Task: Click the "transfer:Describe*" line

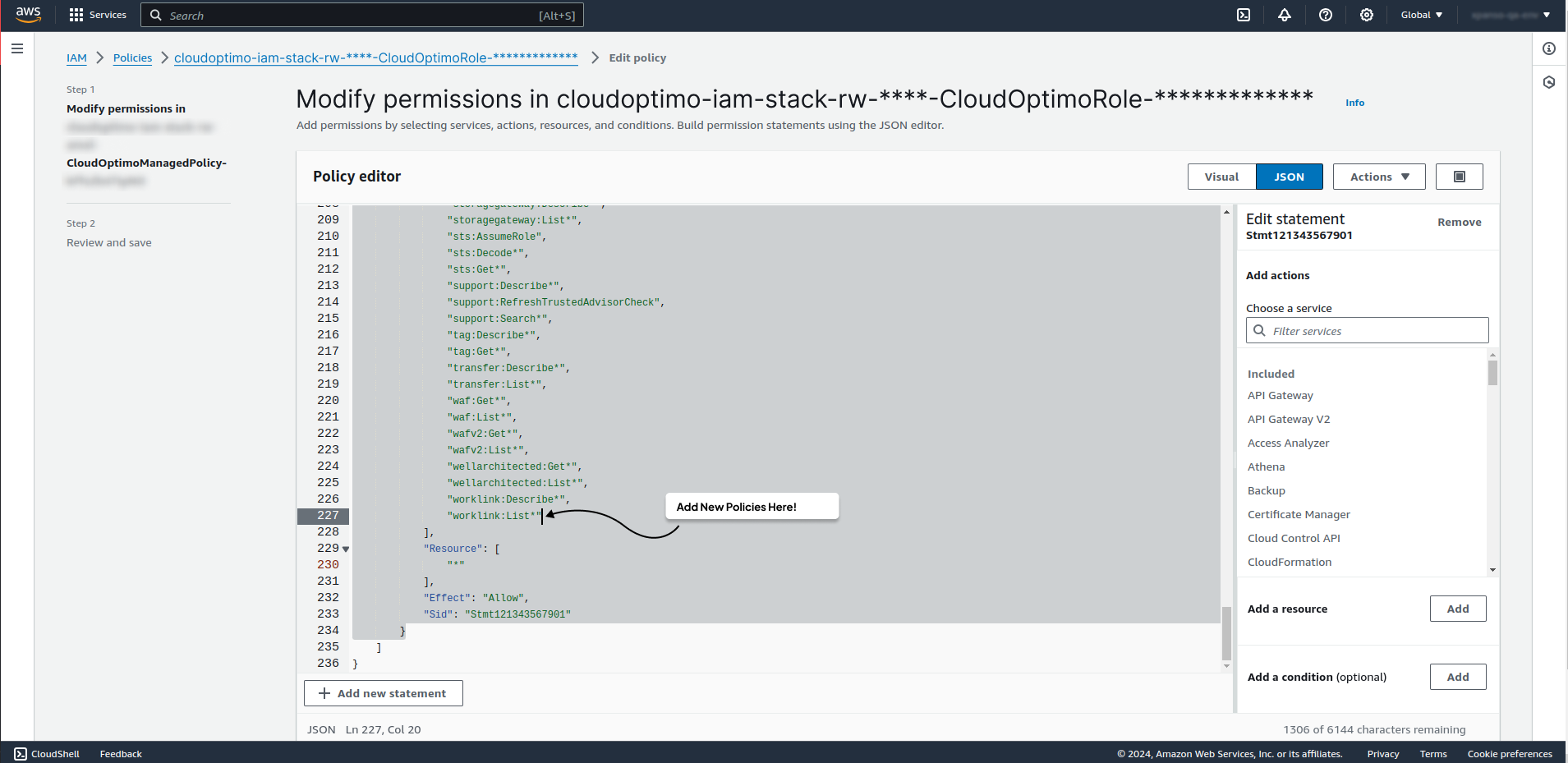Action: click(508, 368)
